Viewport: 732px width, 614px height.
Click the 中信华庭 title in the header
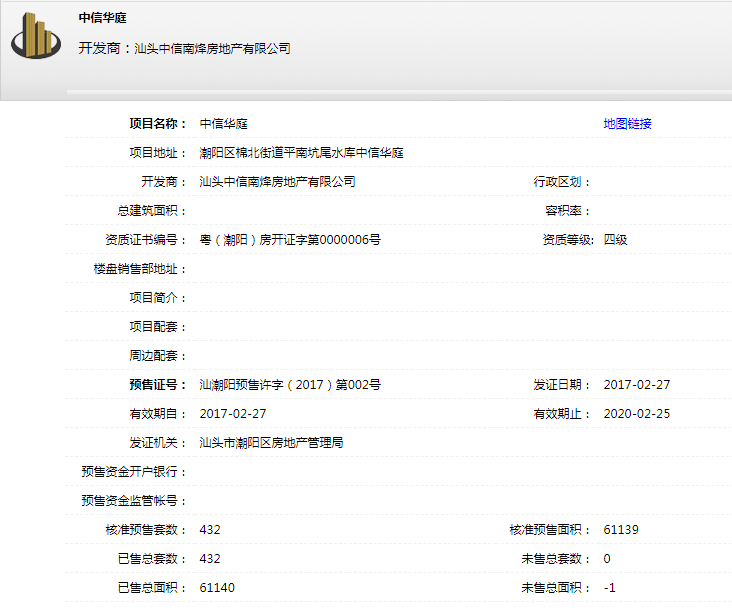click(x=103, y=18)
